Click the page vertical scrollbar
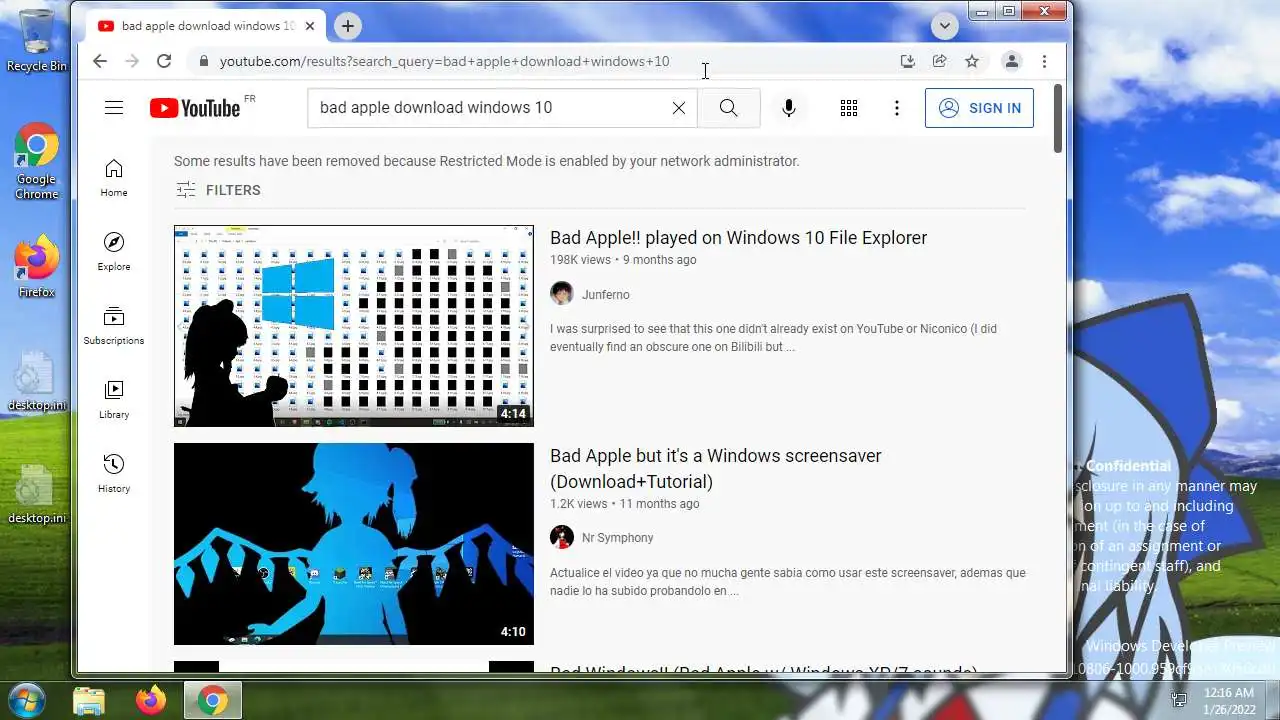 pos(1058,118)
